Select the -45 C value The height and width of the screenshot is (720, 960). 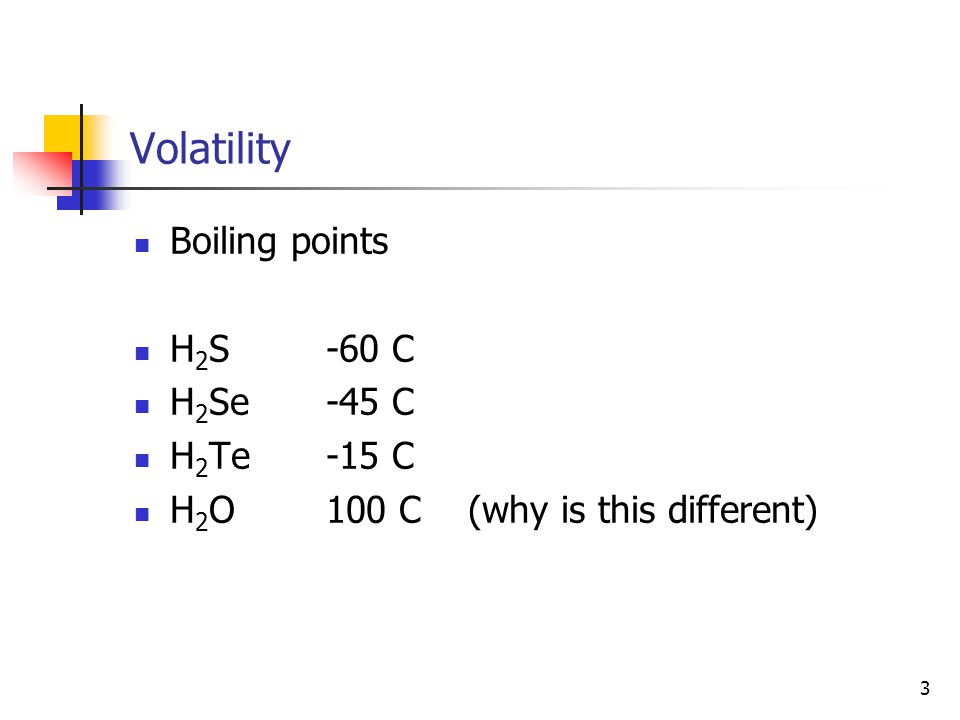point(370,403)
